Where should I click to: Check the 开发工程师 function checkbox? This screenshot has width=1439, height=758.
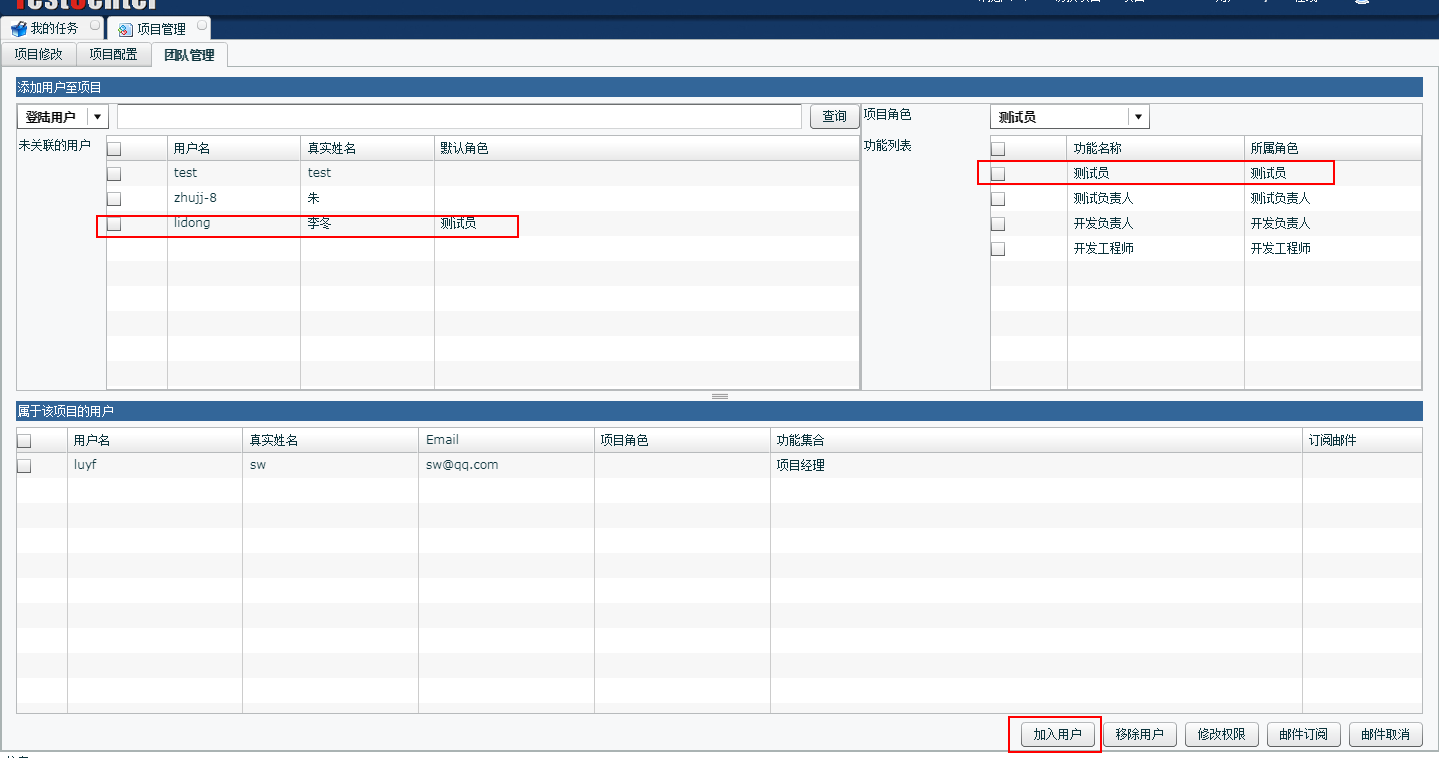(x=998, y=249)
